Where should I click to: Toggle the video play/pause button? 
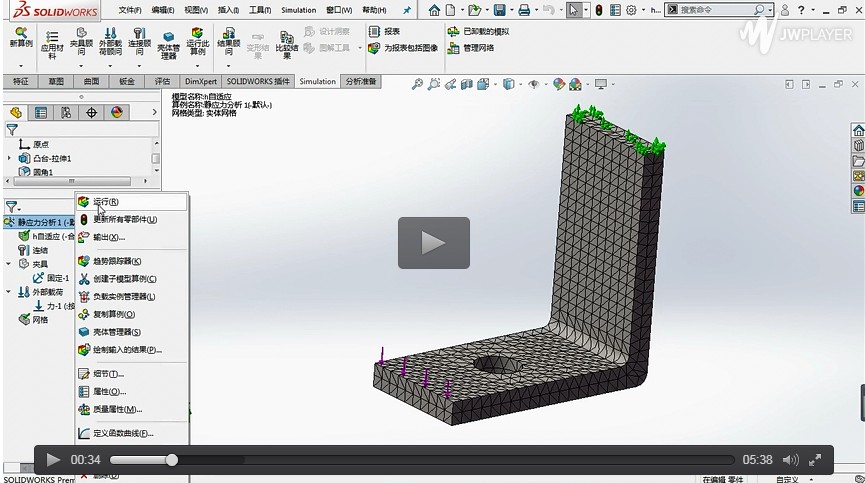53,460
